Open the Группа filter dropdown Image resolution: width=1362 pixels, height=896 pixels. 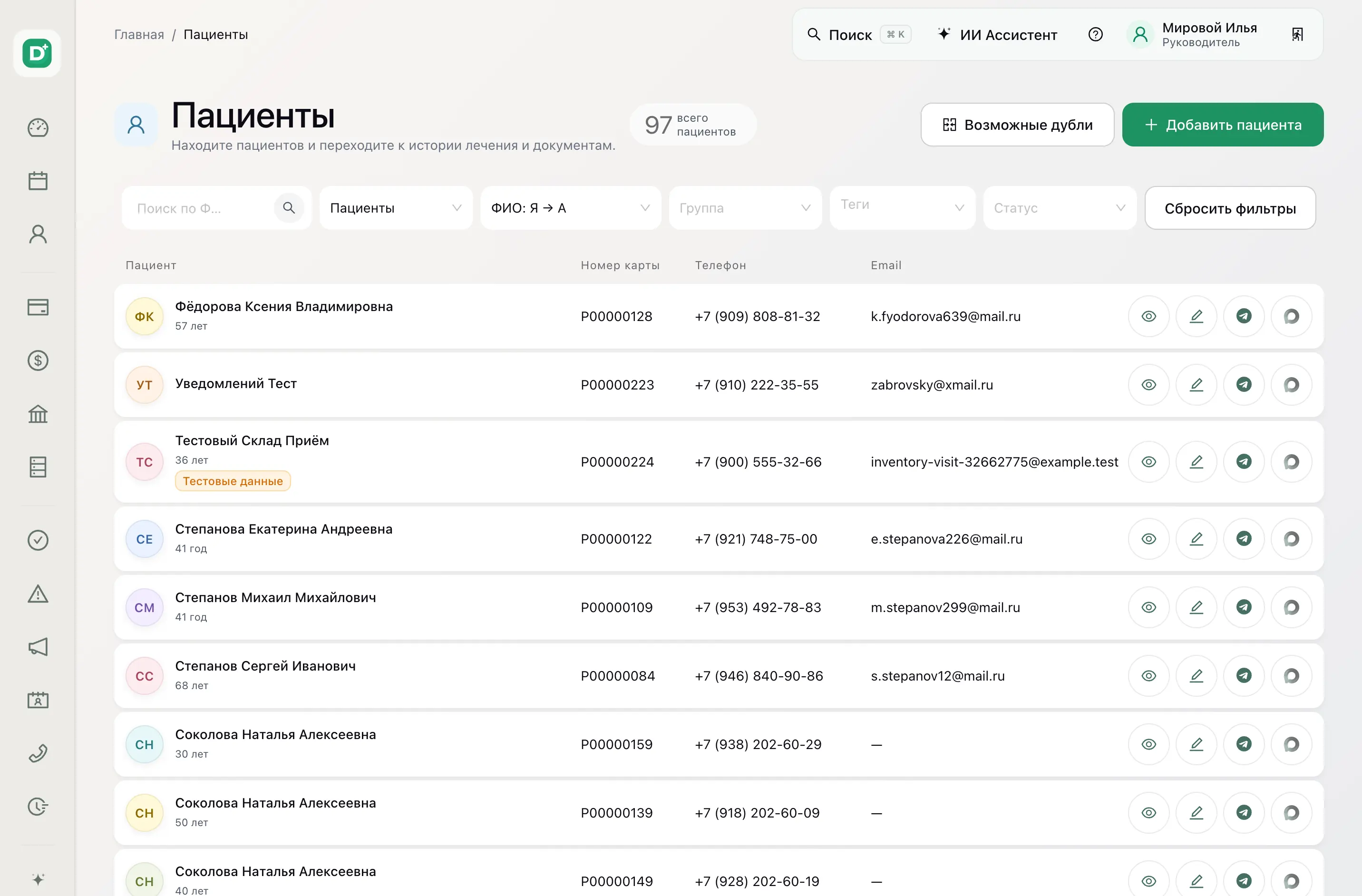coord(745,208)
